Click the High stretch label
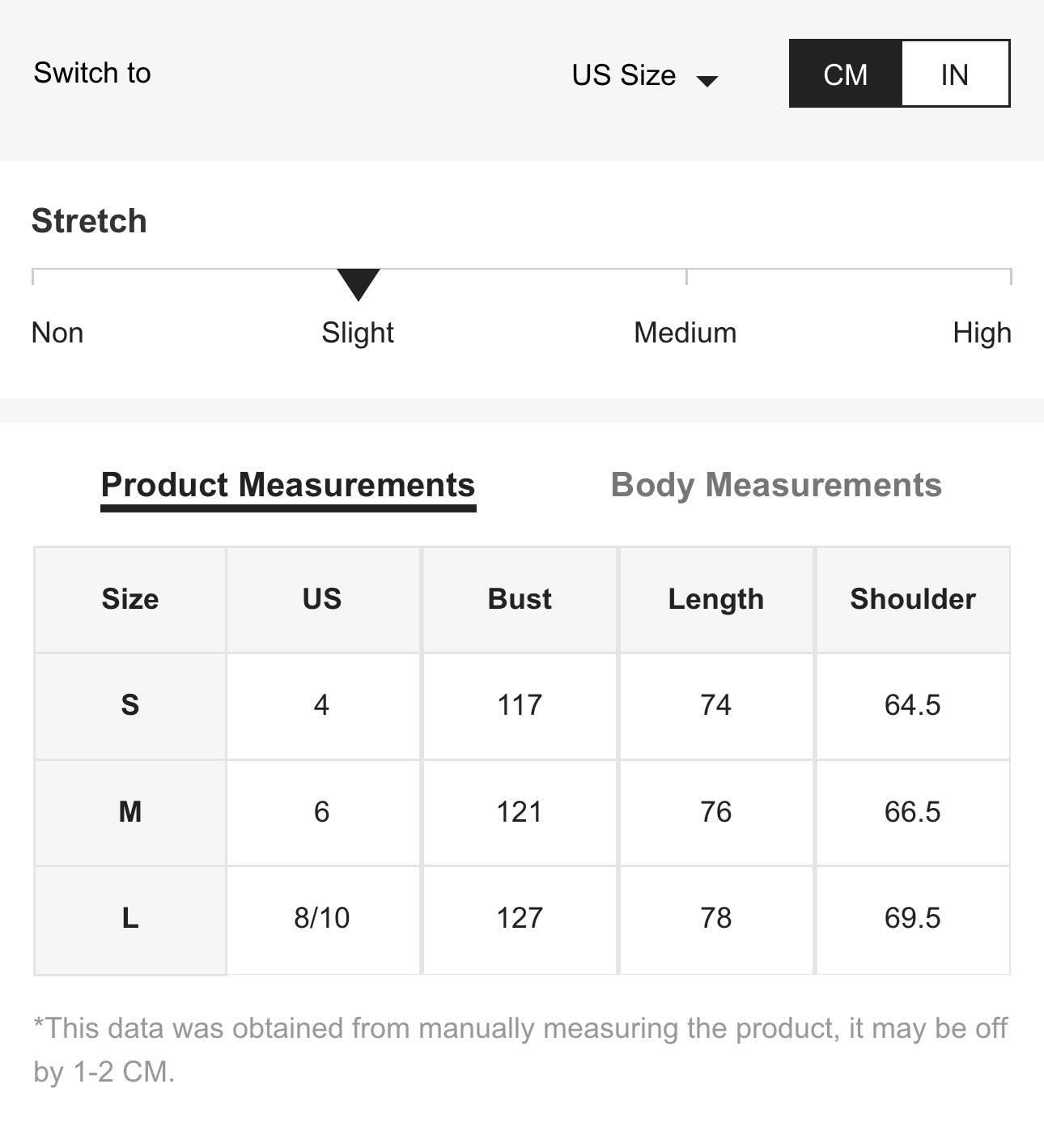Viewport: 1044px width, 1148px height. tap(981, 333)
